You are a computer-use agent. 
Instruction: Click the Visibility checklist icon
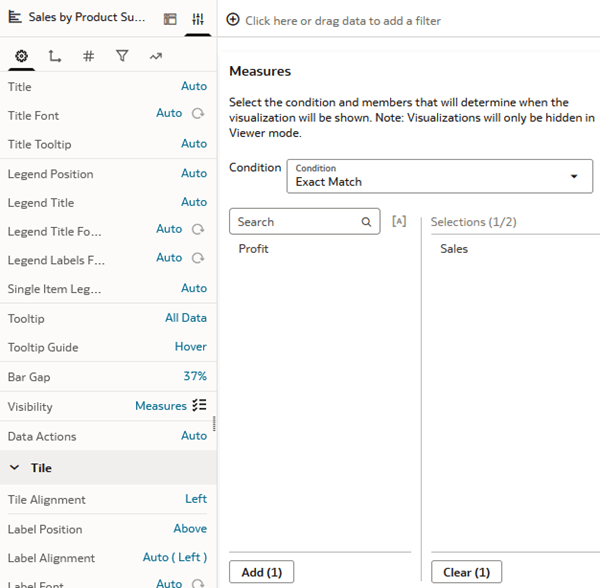click(199, 406)
